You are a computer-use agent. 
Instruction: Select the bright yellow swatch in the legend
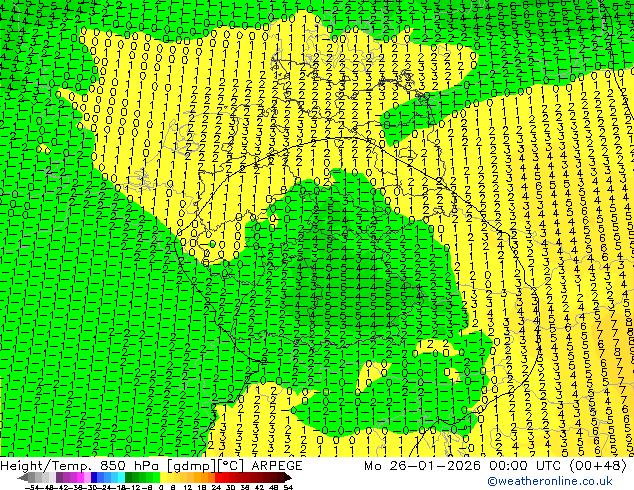163,477
